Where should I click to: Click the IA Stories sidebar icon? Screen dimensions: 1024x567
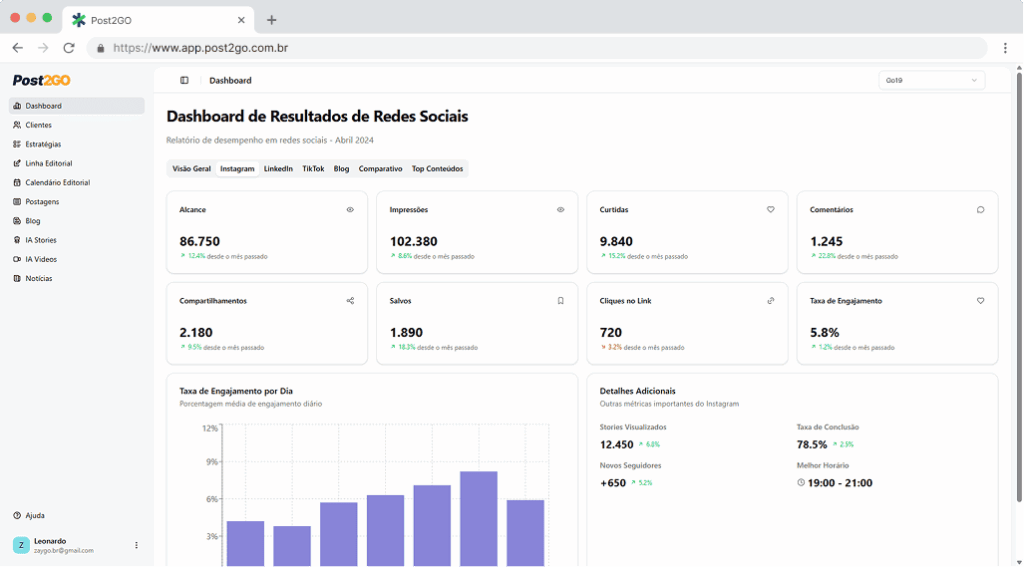(17, 240)
